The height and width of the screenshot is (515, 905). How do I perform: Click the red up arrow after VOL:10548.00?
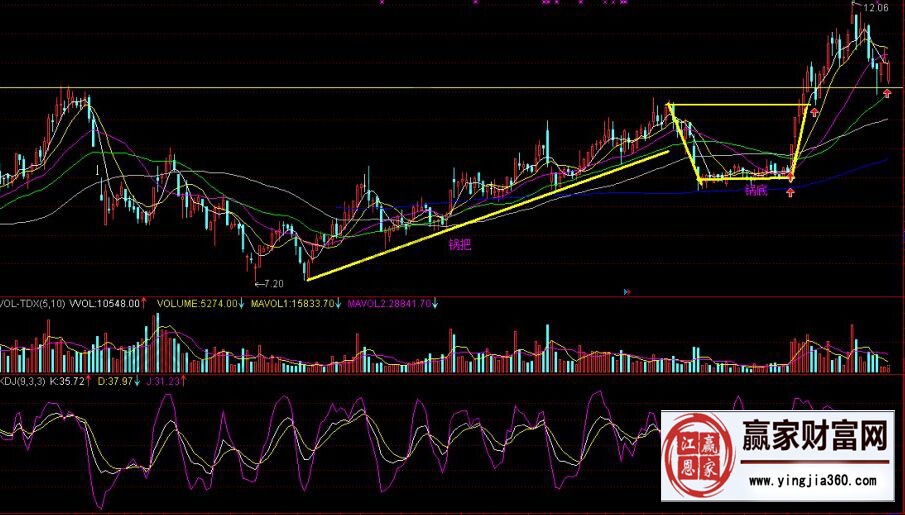click(145, 302)
